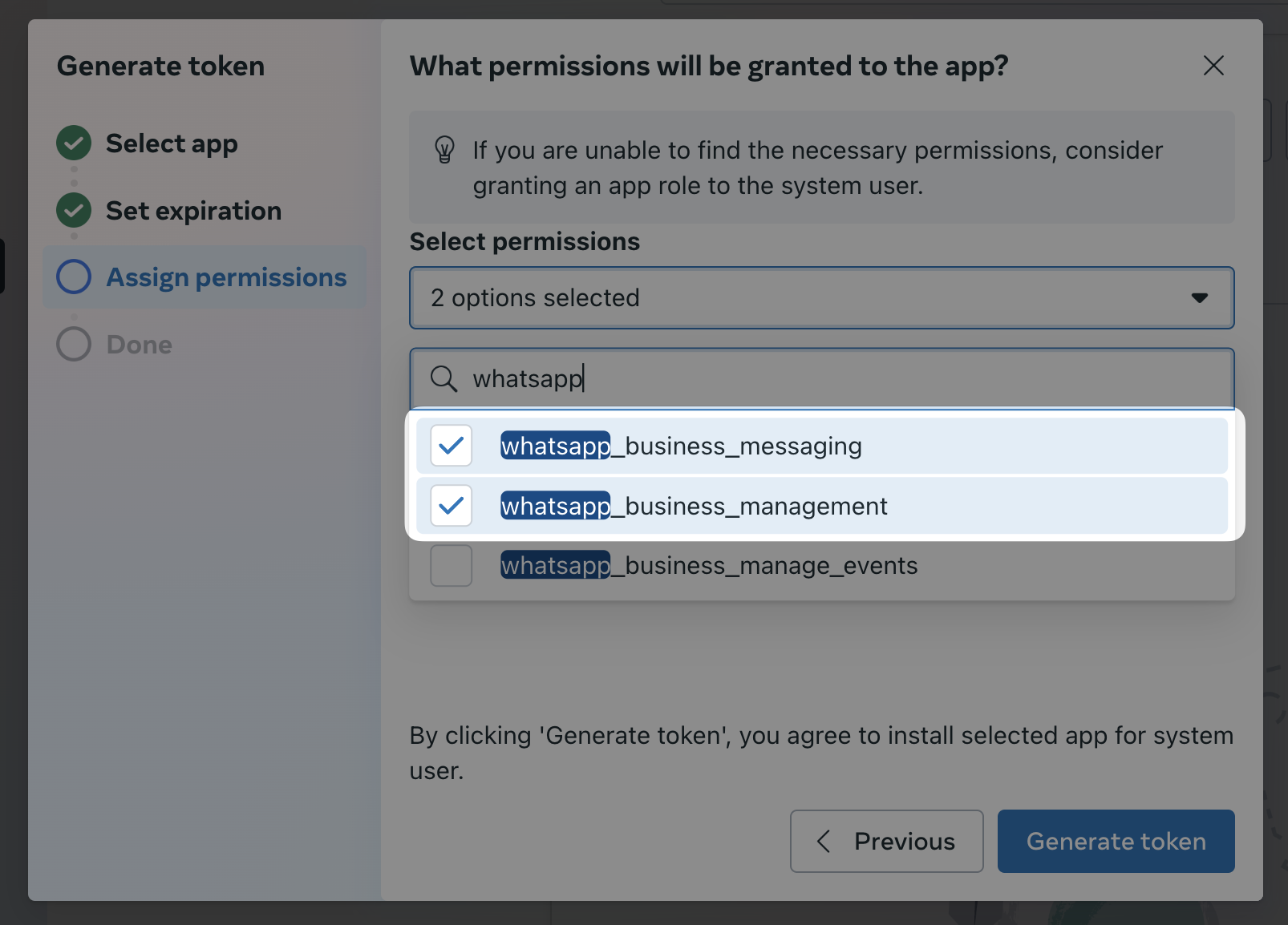
Task: Select the whatsapp_business_messaging option label
Action: (681, 446)
